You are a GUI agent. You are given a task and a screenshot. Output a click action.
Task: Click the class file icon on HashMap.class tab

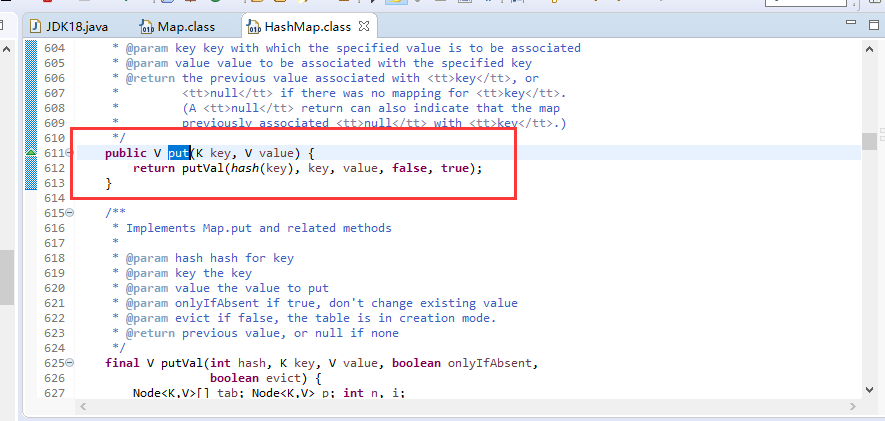point(255,27)
